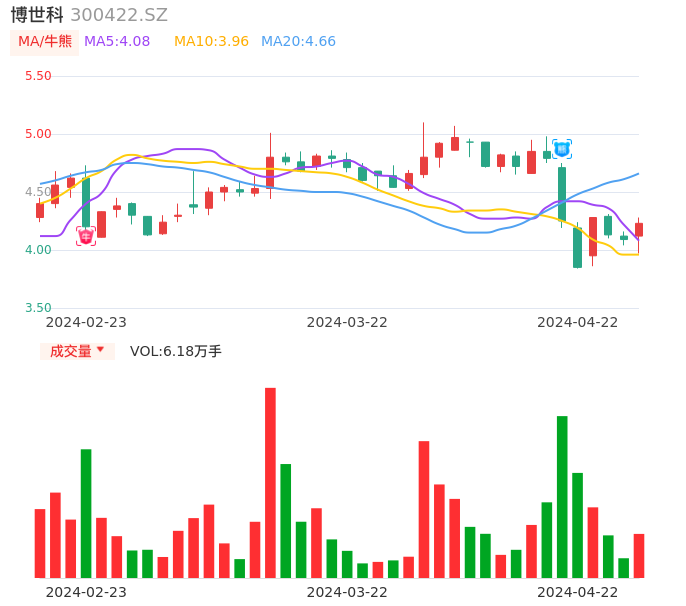
Task: Click the 3.50 price axis label
Action: (38, 308)
